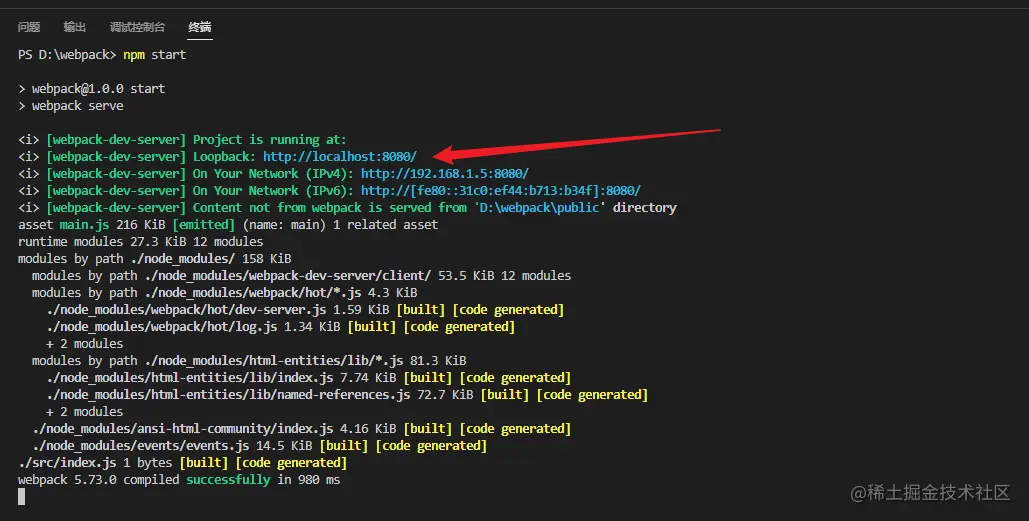Click the named-references.js 72.7 KiB line

pyautogui.click(x=347, y=395)
